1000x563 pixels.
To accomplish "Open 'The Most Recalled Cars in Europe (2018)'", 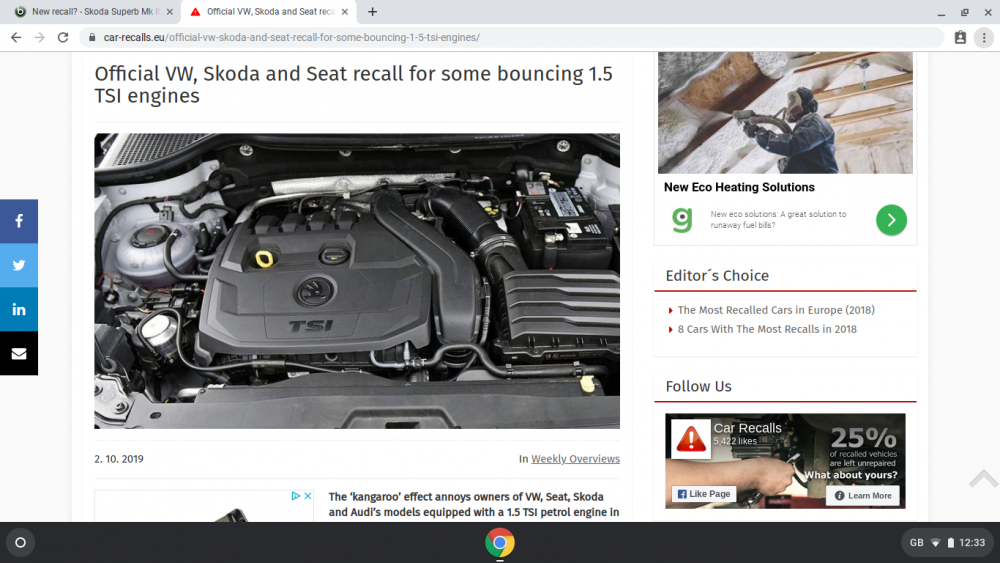I will tap(776, 310).
